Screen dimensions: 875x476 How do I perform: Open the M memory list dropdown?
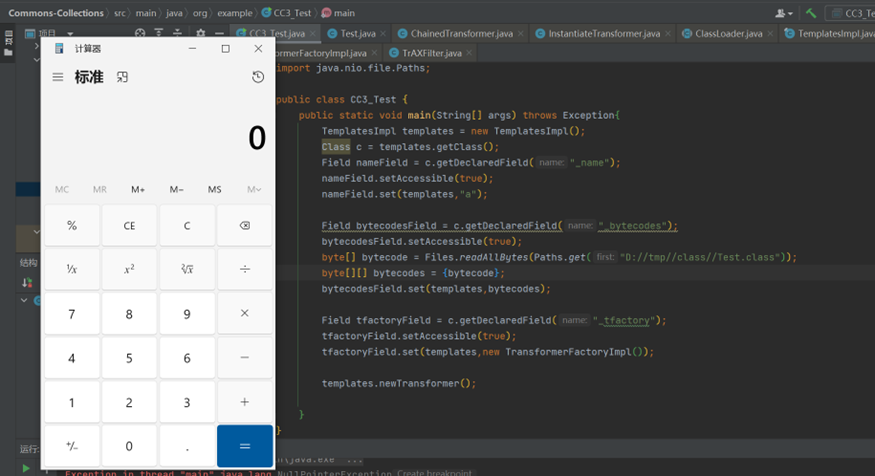tap(254, 190)
